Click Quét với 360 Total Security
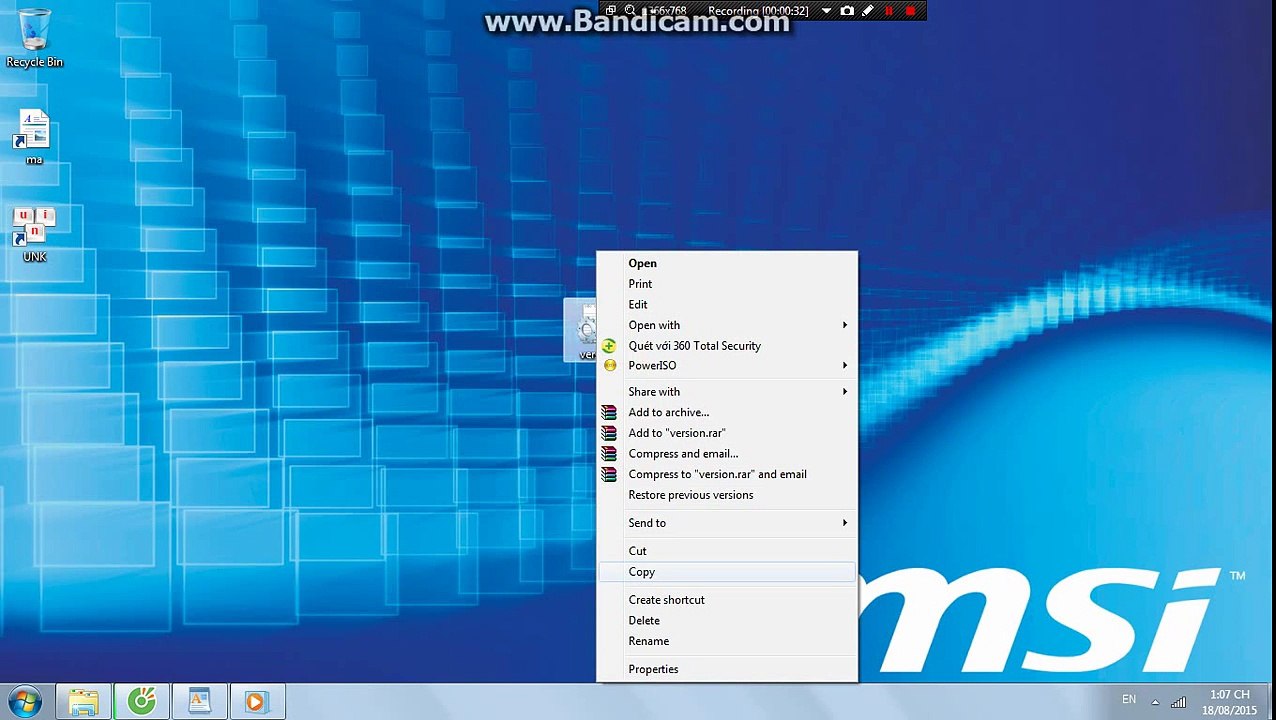 pos(727,346)
